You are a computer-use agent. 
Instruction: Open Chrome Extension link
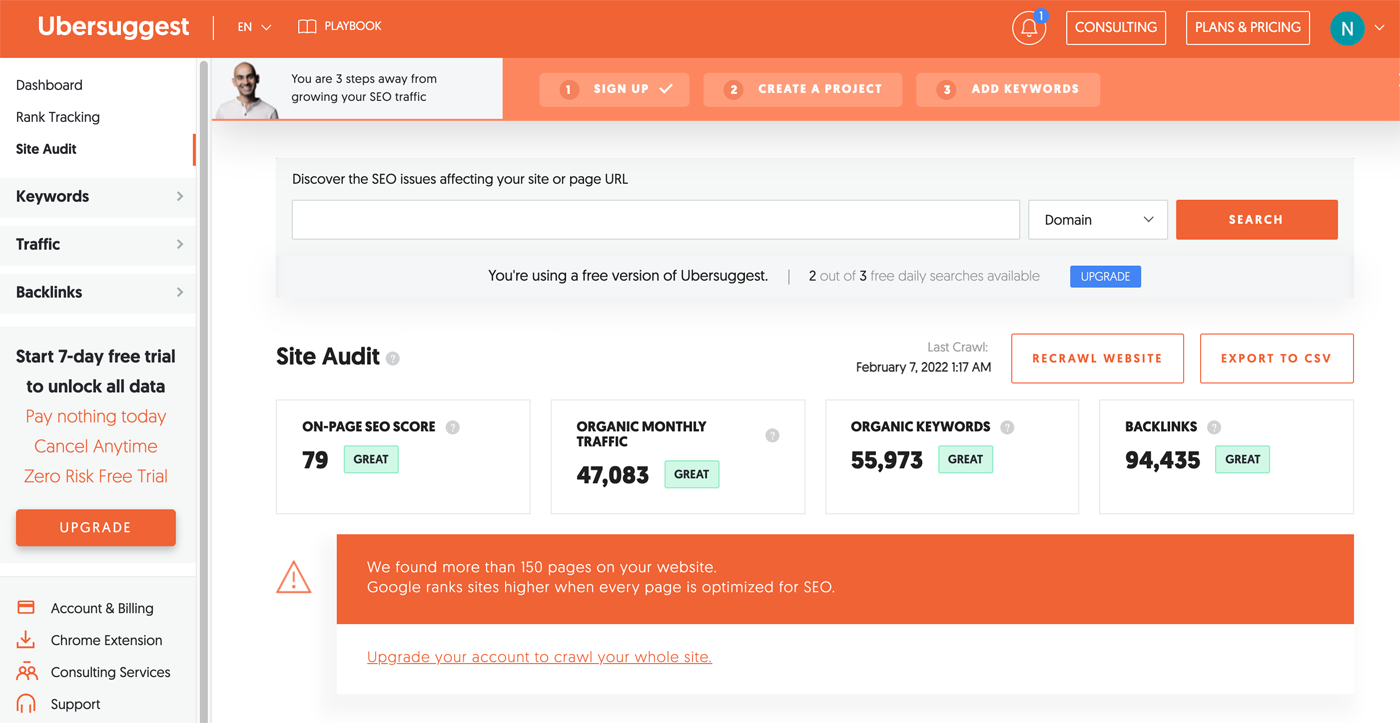(x=106, y=640)
